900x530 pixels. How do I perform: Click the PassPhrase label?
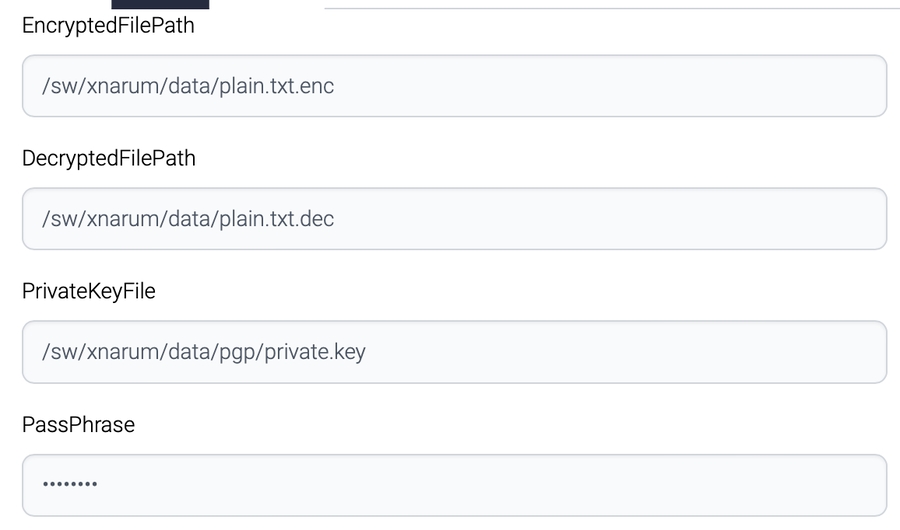(78, 424)
